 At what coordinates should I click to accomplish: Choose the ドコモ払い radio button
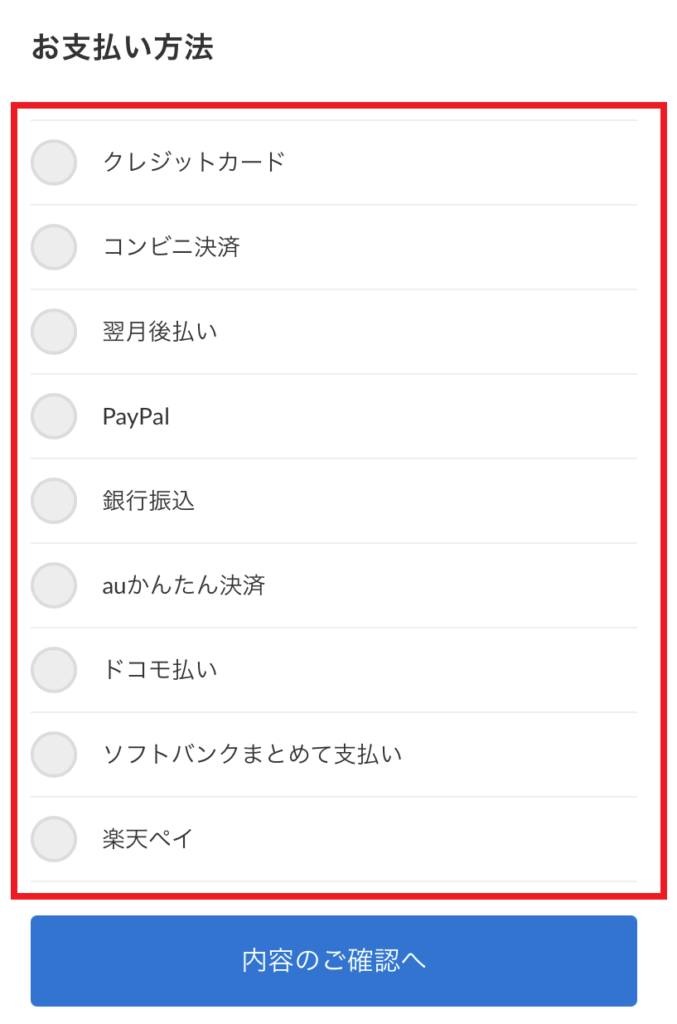(x=54, y=669)
